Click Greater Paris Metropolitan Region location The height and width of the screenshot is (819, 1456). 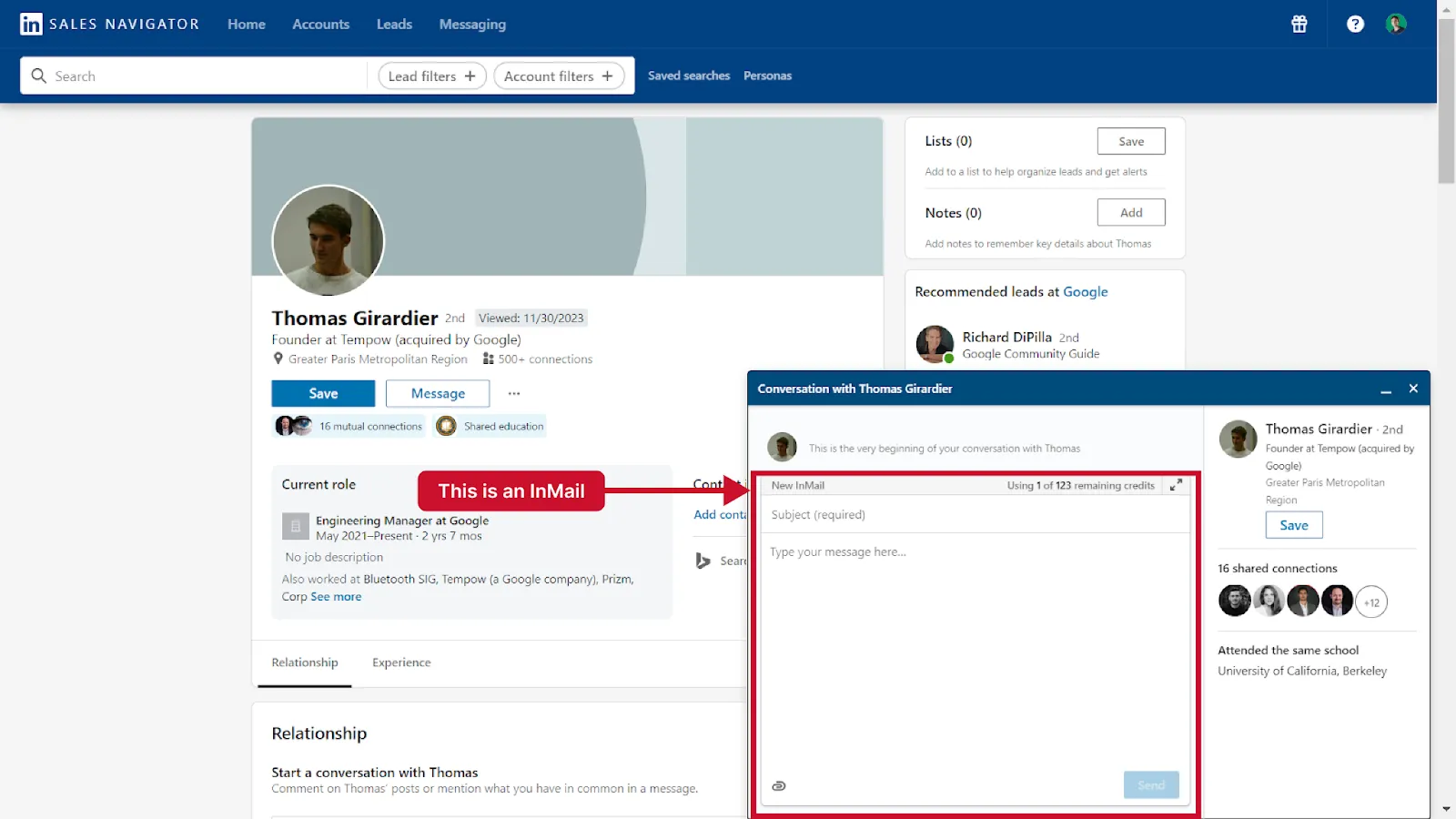coord(378,359)
